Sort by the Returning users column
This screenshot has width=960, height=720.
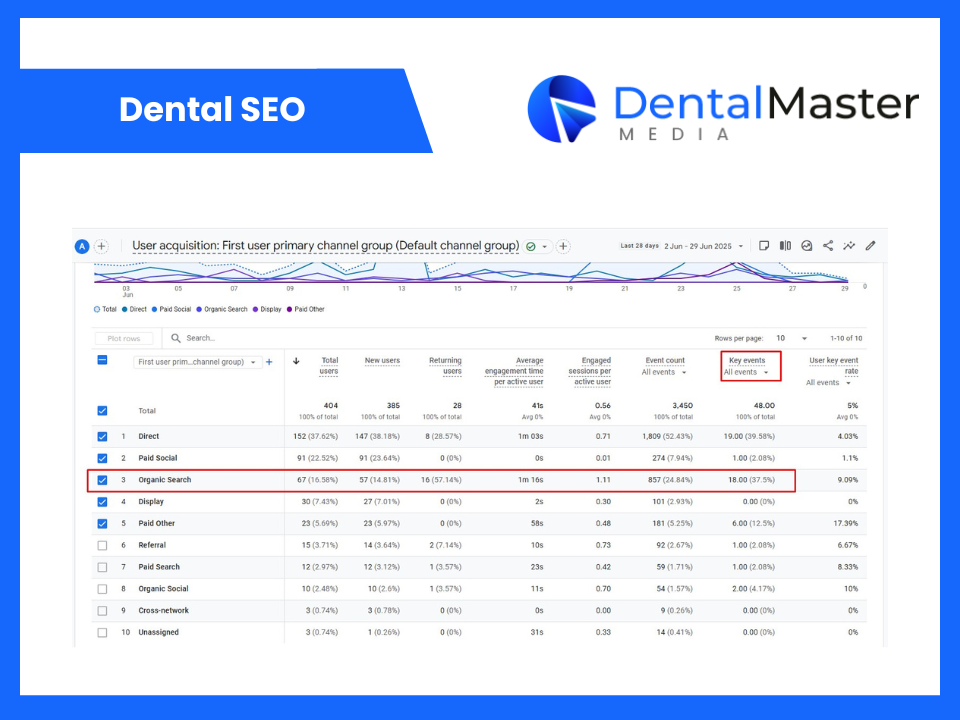pos(445,366)
